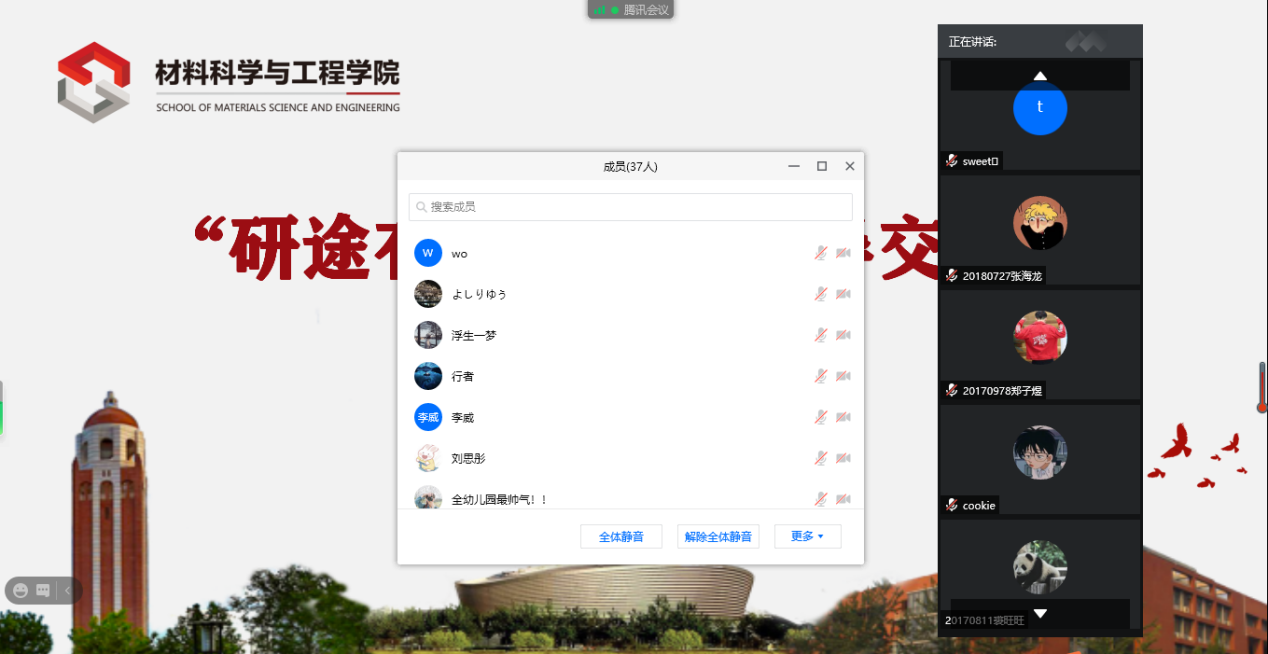The width and height of the screenshot is (1268, 654).
Task: Click the camera icon for member 行者
Action: pyautogui.click(x=843, y=376)
